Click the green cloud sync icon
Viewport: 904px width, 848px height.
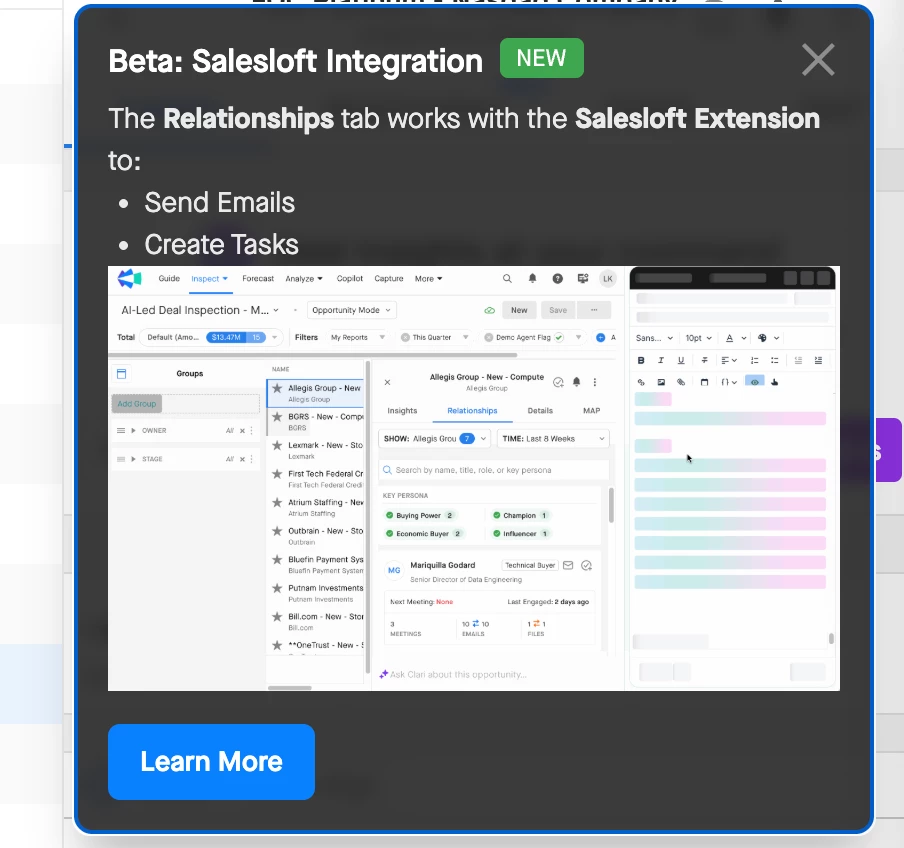point(489,310)
